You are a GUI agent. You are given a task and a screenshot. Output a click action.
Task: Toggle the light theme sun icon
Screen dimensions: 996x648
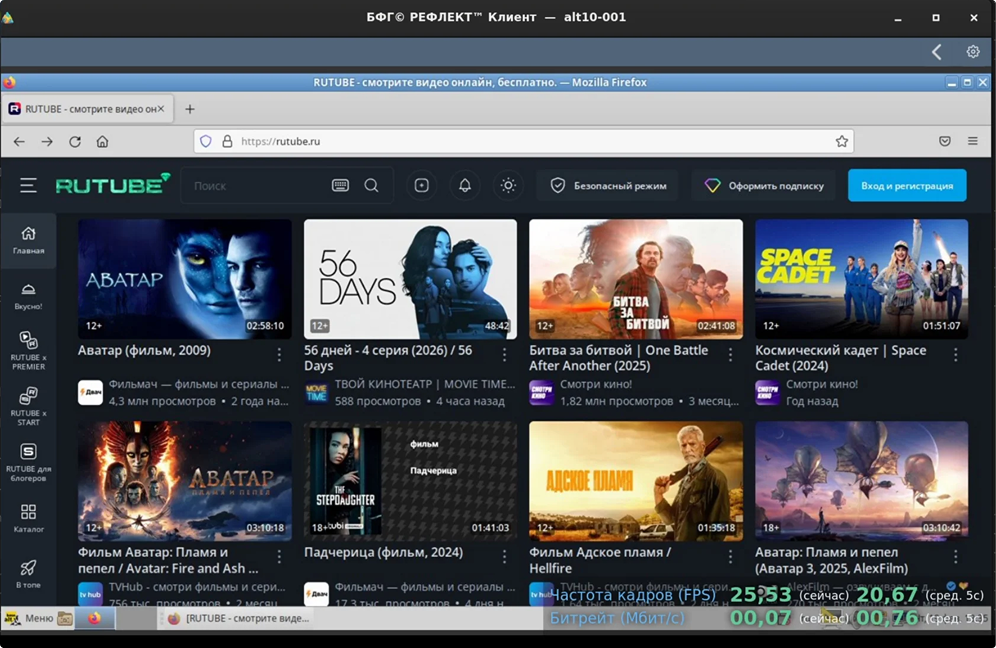[508, 186]
